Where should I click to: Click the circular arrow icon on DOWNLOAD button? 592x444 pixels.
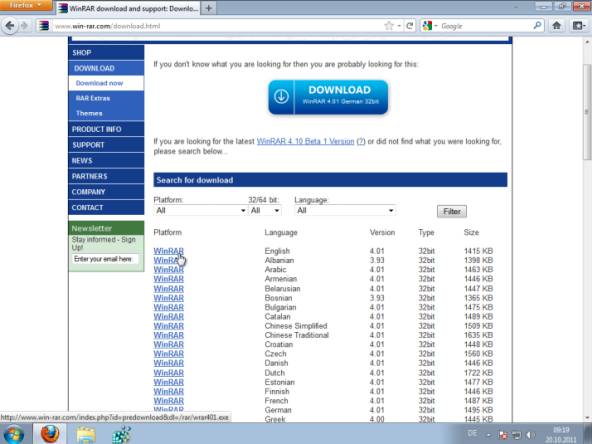tap(281, 96)
